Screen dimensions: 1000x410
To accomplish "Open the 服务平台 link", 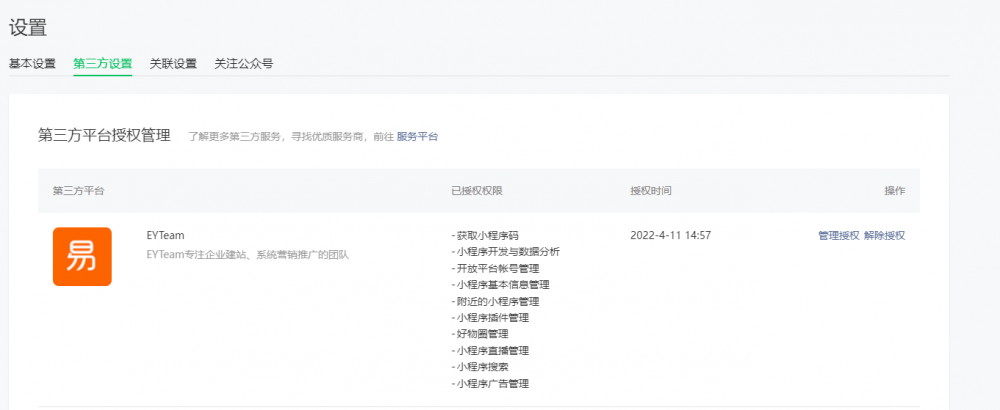I will point(417,136).
